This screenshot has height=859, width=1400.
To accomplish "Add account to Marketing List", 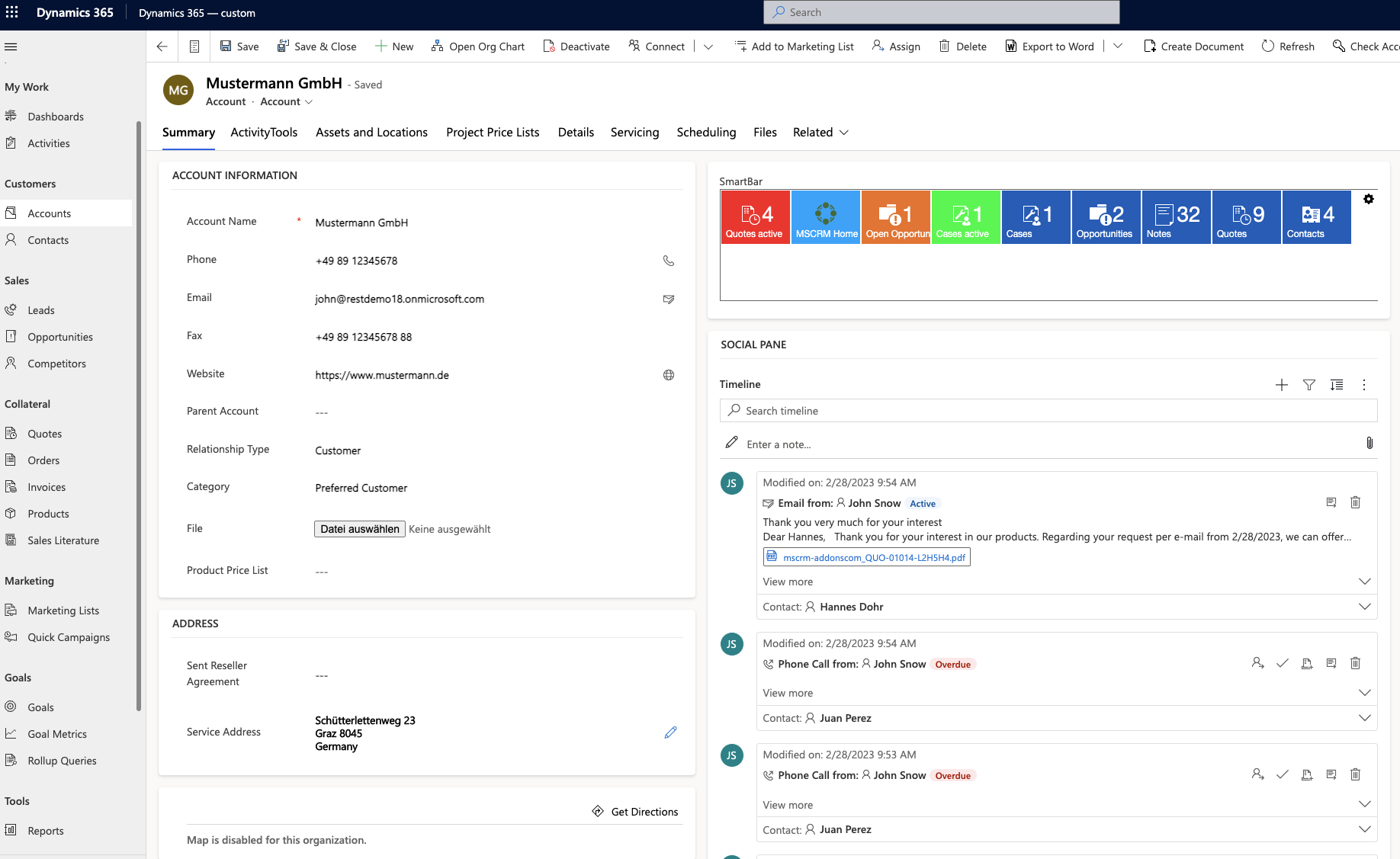I will pyautogui.click(x=794, y=46).
